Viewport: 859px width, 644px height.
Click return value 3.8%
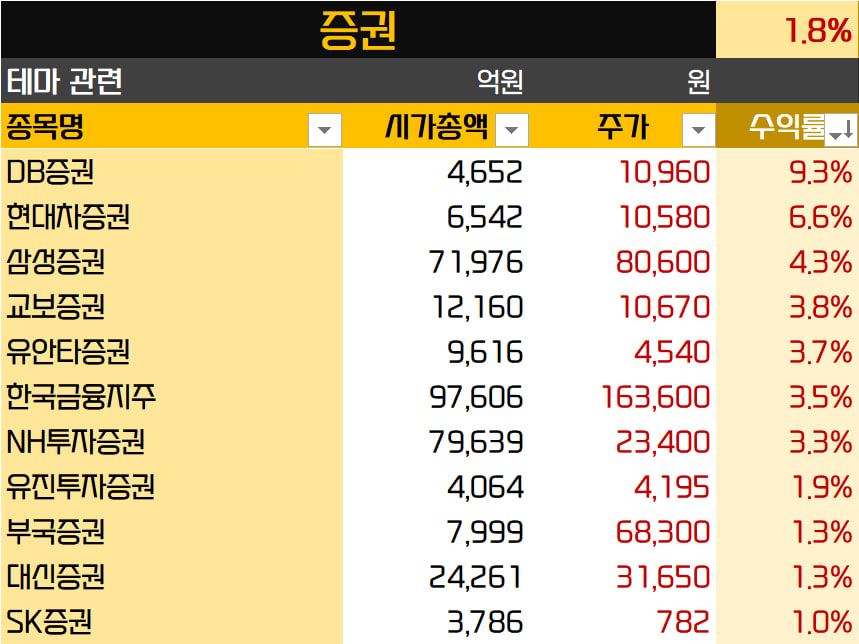pos(820,307)
